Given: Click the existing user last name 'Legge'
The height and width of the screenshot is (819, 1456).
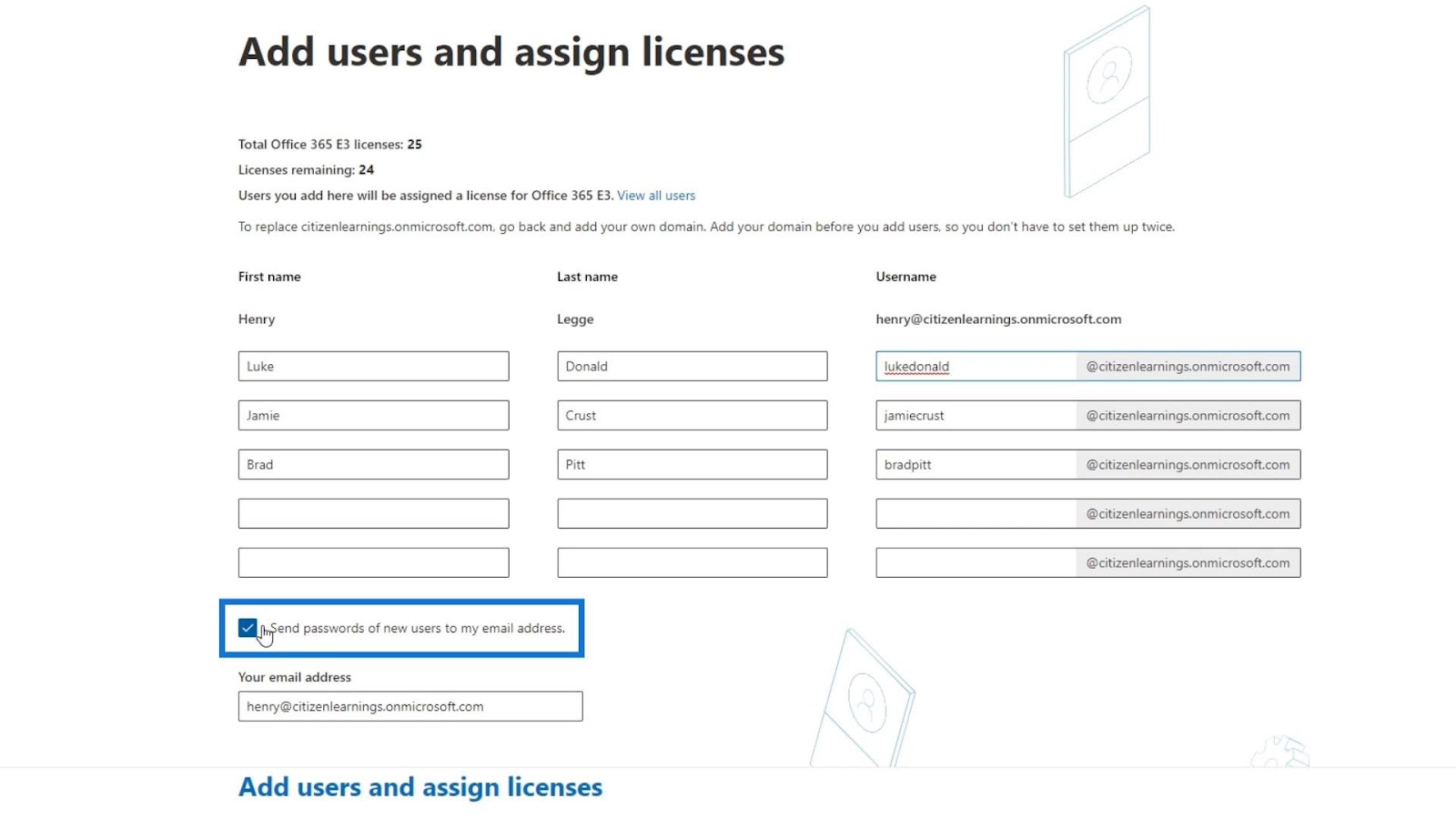Looking at the screenshot, I should [x=575, y=319].
